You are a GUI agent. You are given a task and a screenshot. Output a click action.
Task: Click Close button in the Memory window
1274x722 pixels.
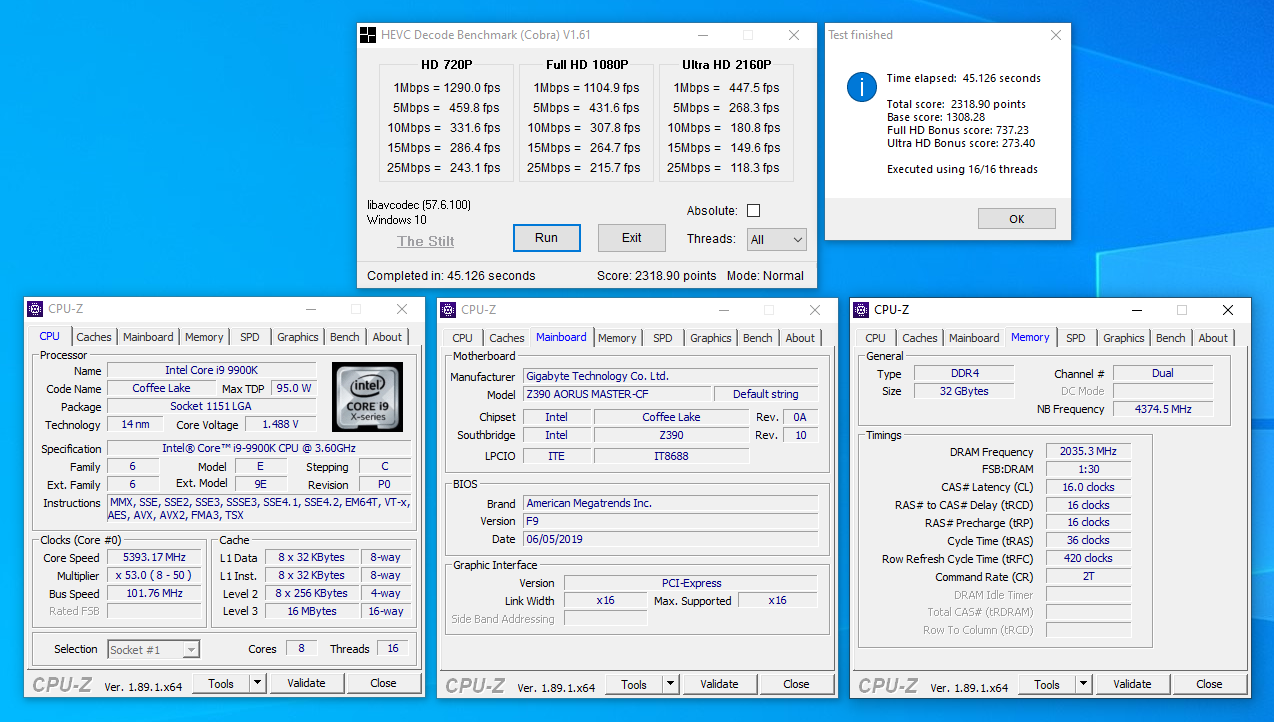[1209, 684]
